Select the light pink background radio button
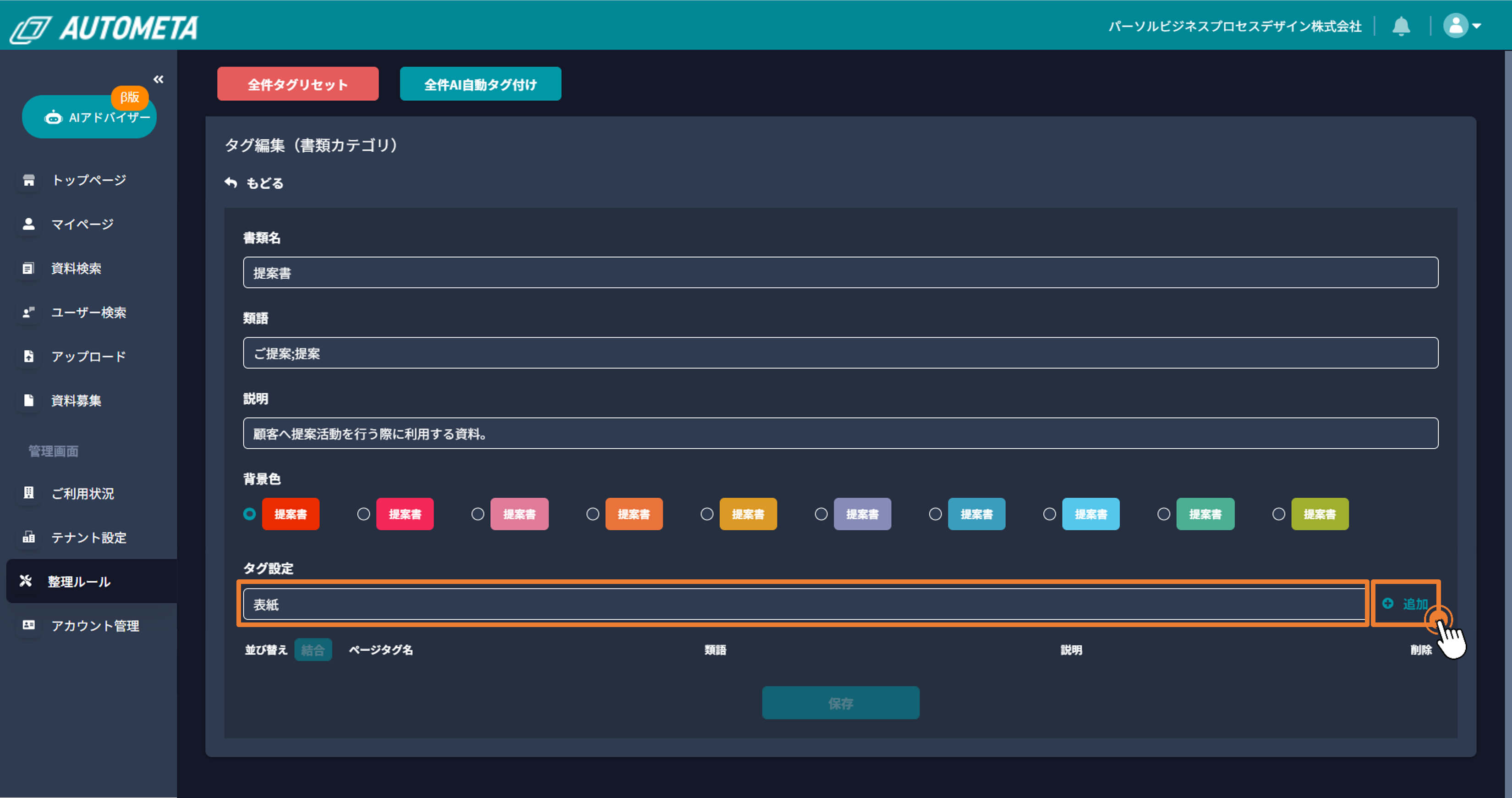 (478, 514)
